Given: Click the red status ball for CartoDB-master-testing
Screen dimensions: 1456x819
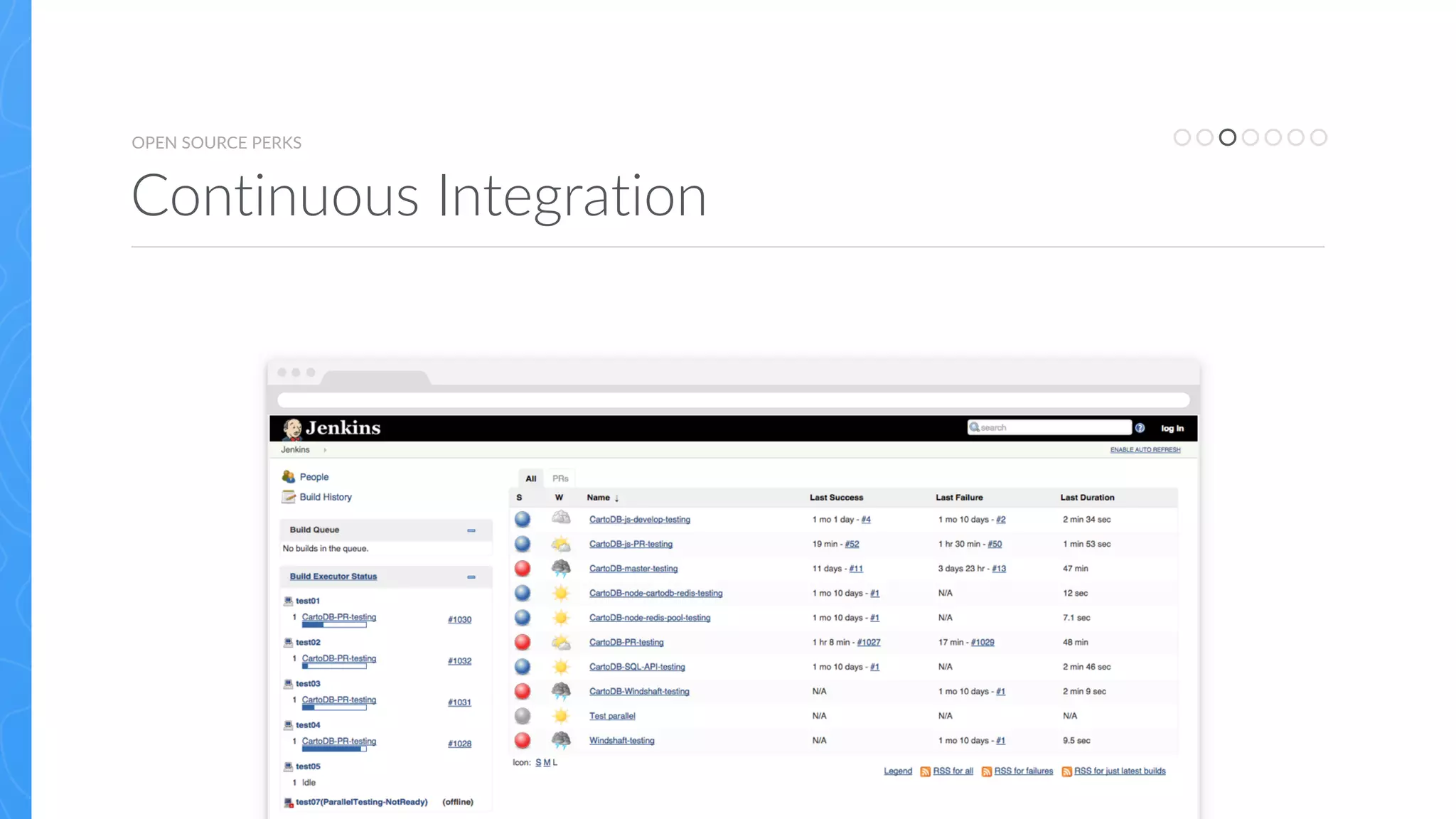Looking at the screenshot, I should pos(523,569).
